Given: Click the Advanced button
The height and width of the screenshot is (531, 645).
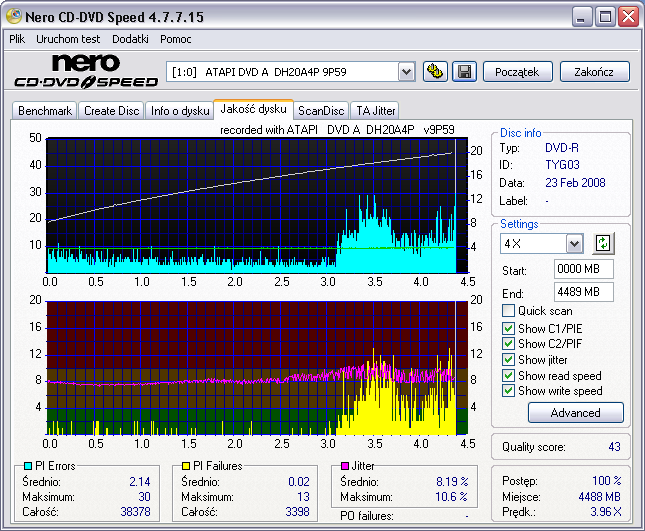Looking at the screenshot, I should (x=575, y=413).
